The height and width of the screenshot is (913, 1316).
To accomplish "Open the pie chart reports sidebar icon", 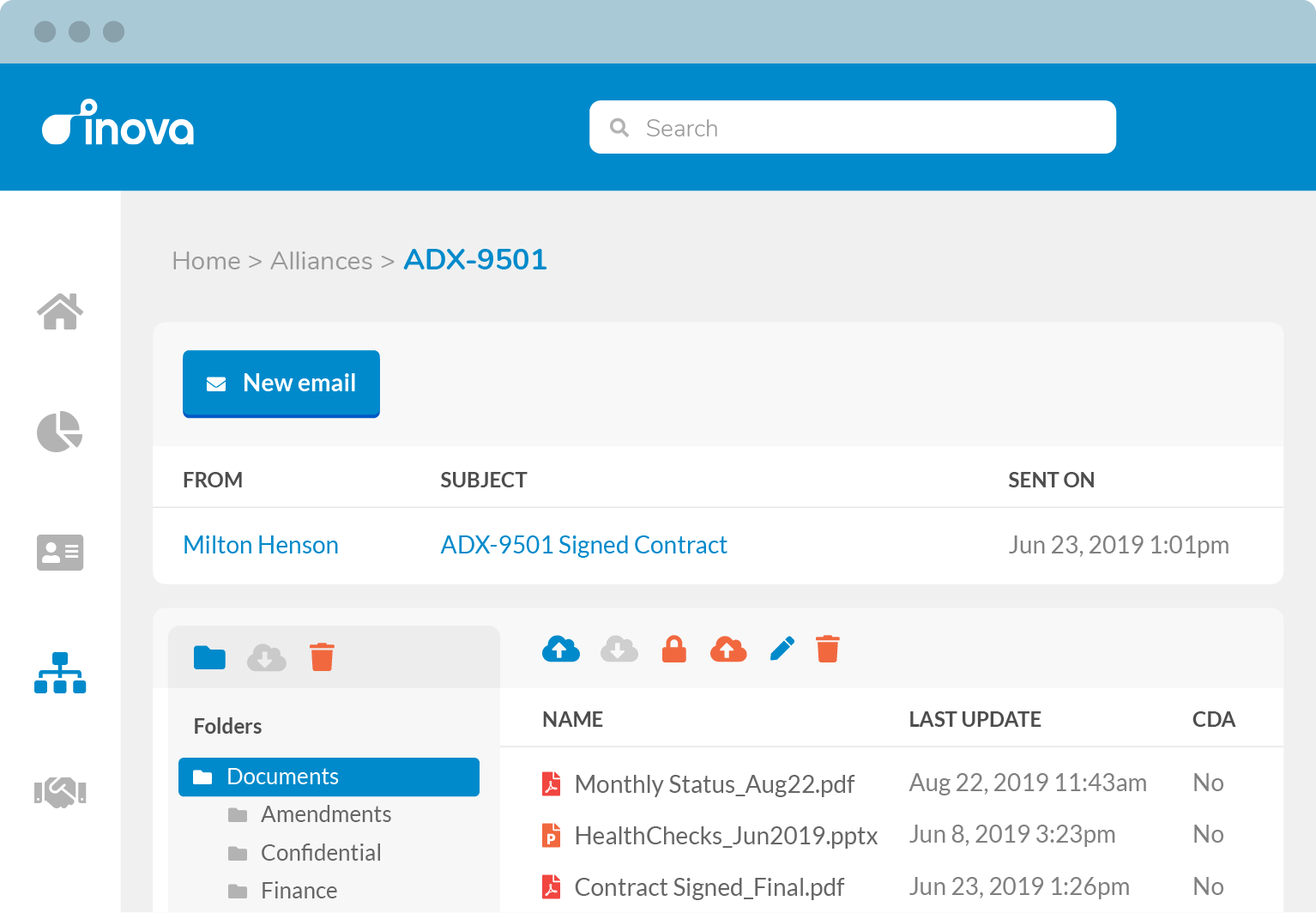I will coord(60,432).
